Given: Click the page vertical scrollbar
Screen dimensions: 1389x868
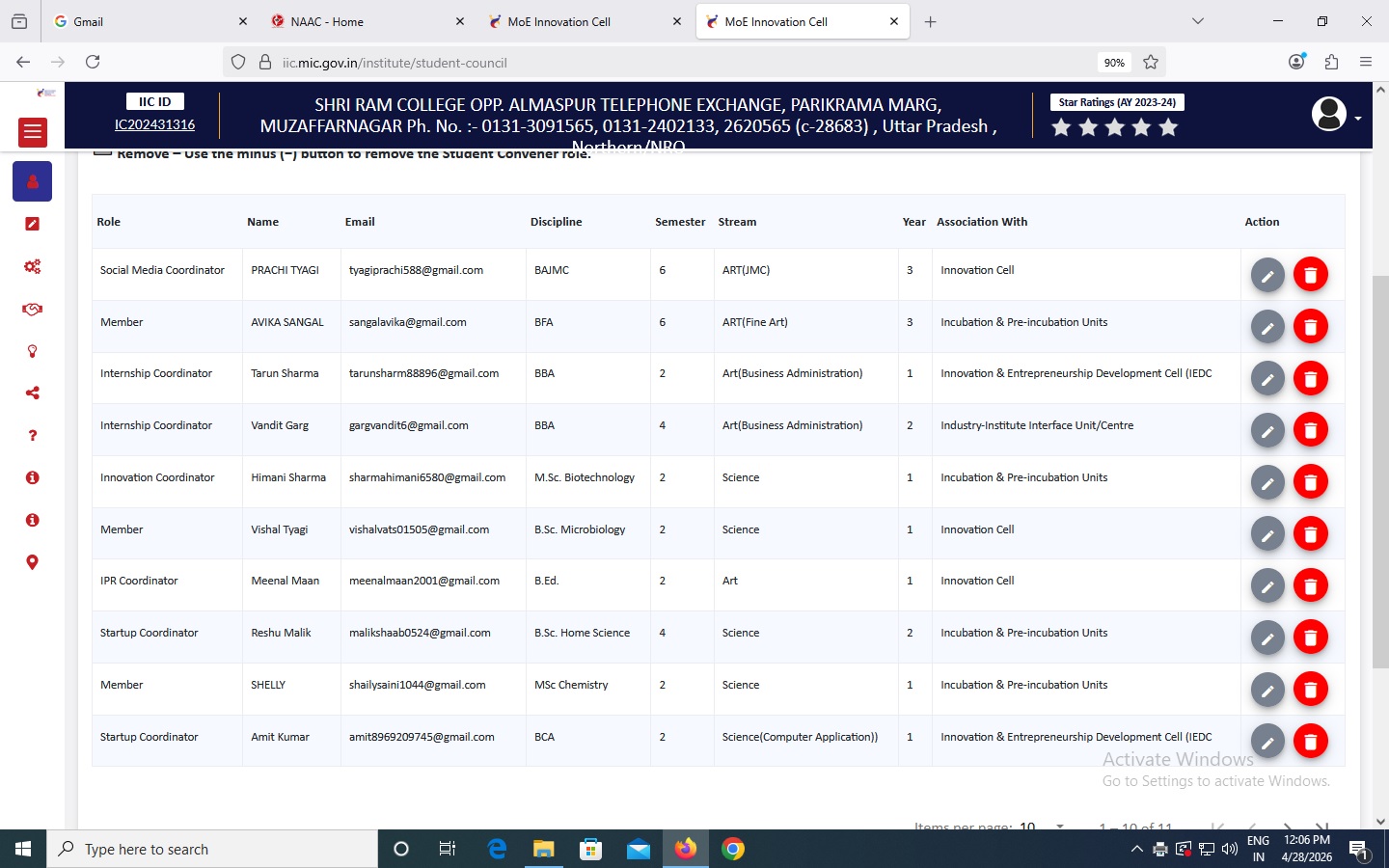Looking at the screenshot, I should [x=1380, y=473].
